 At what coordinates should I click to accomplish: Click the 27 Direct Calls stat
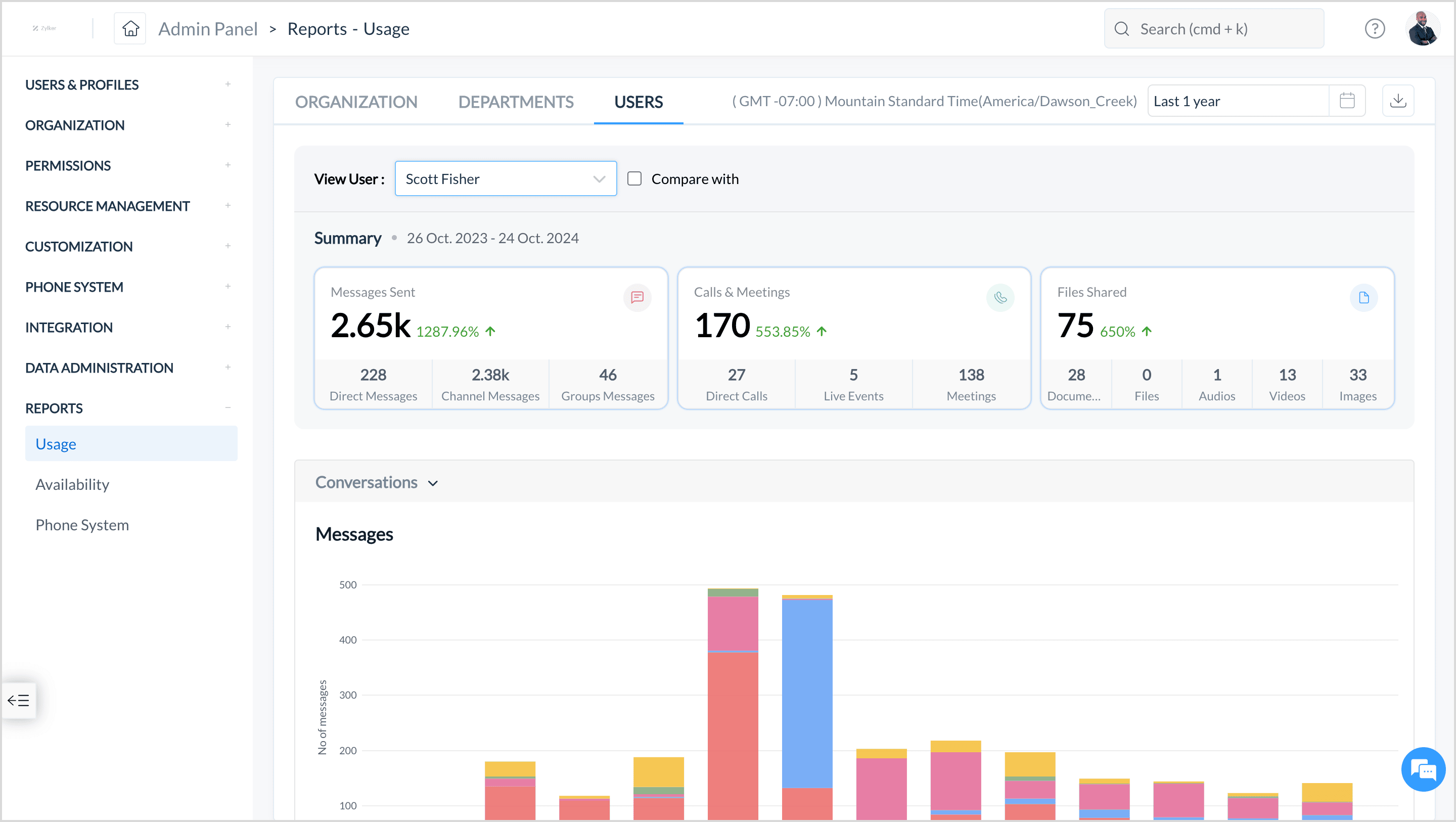coord(736,384)
